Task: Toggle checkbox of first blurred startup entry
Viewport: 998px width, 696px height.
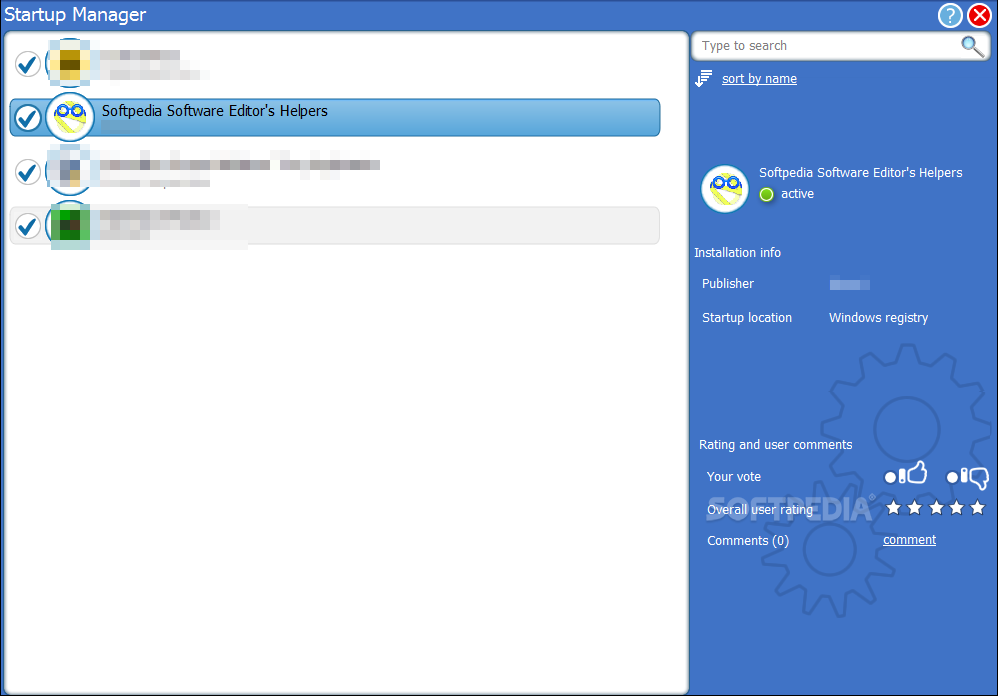Action: [28, 64]
